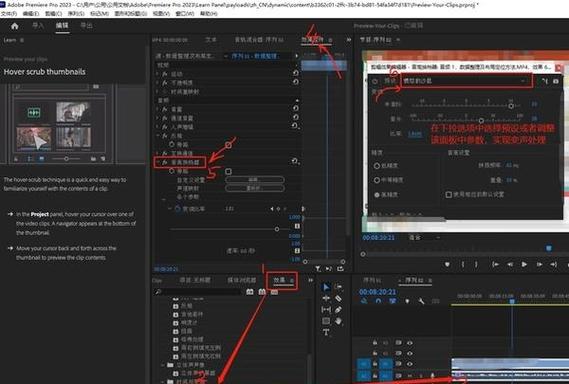Switch to the Effects panel tab

click(280, 280)
